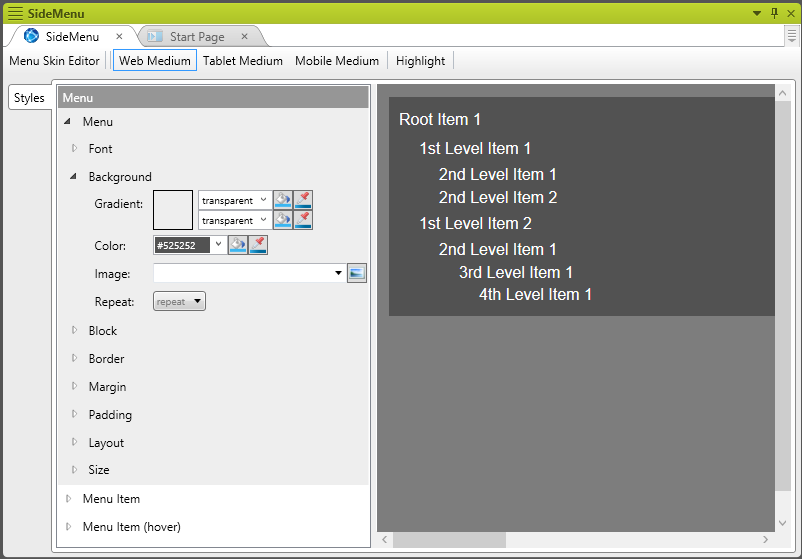This screenshot has width=802, height=559.
Task: Select the Mobile Medium view
Action: coord(337,60)
